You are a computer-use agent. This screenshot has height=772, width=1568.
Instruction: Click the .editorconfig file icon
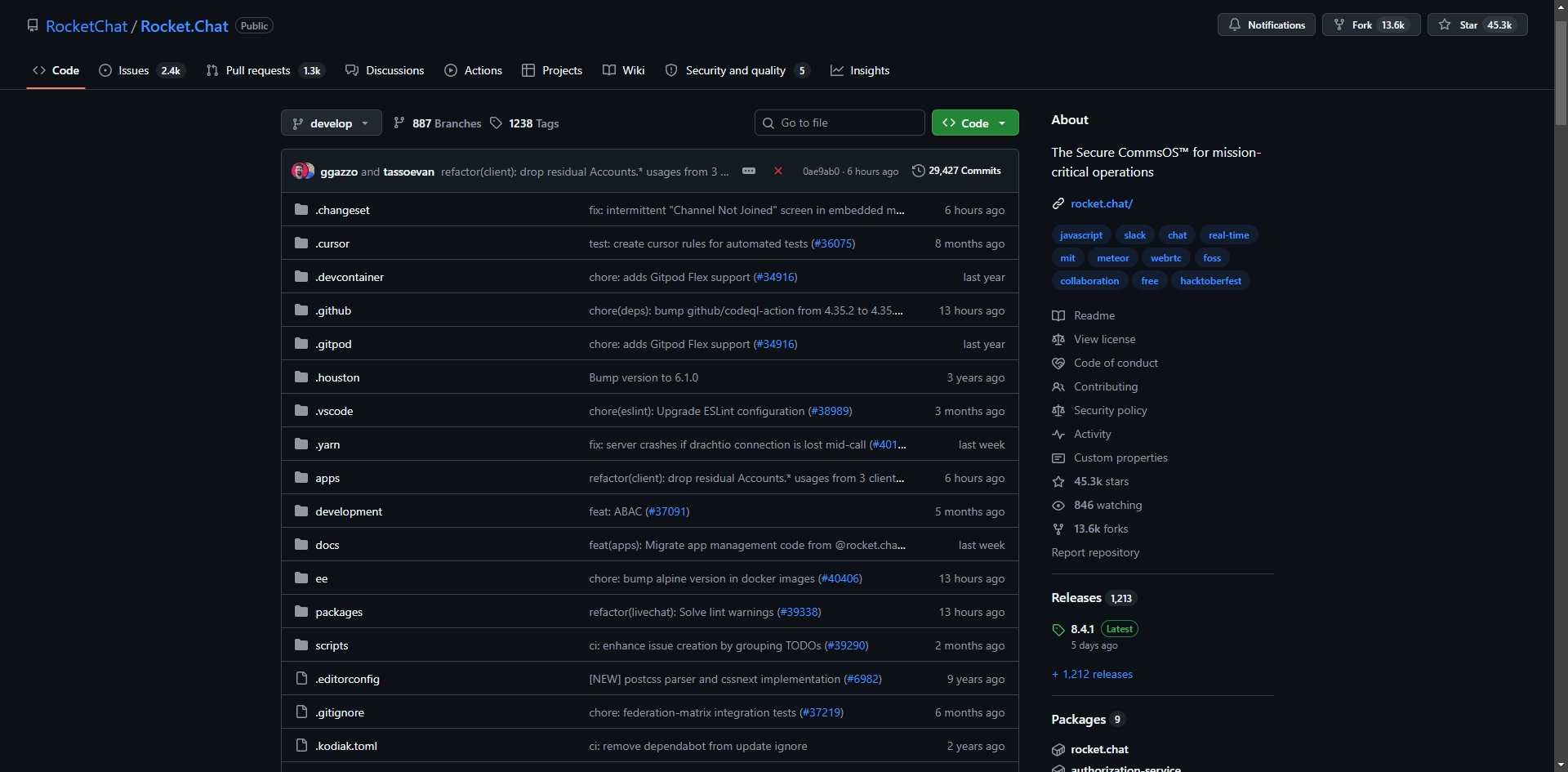pos(301,679)
